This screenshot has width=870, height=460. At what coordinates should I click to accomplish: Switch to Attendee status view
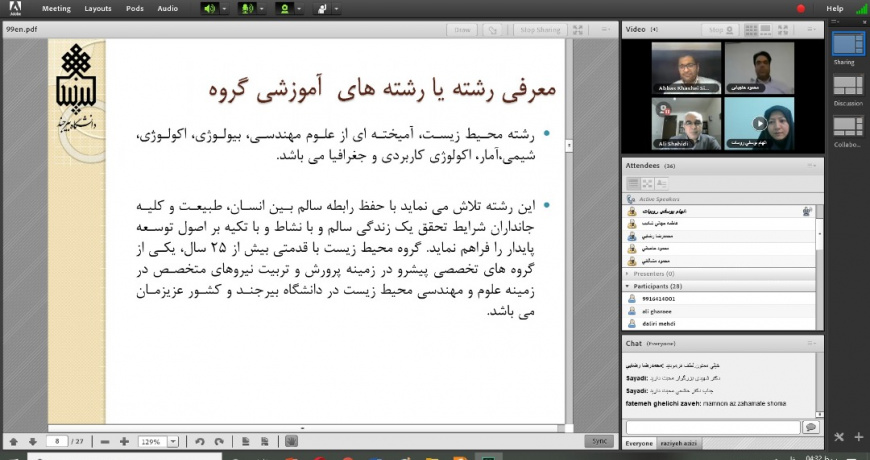[661, 184]
